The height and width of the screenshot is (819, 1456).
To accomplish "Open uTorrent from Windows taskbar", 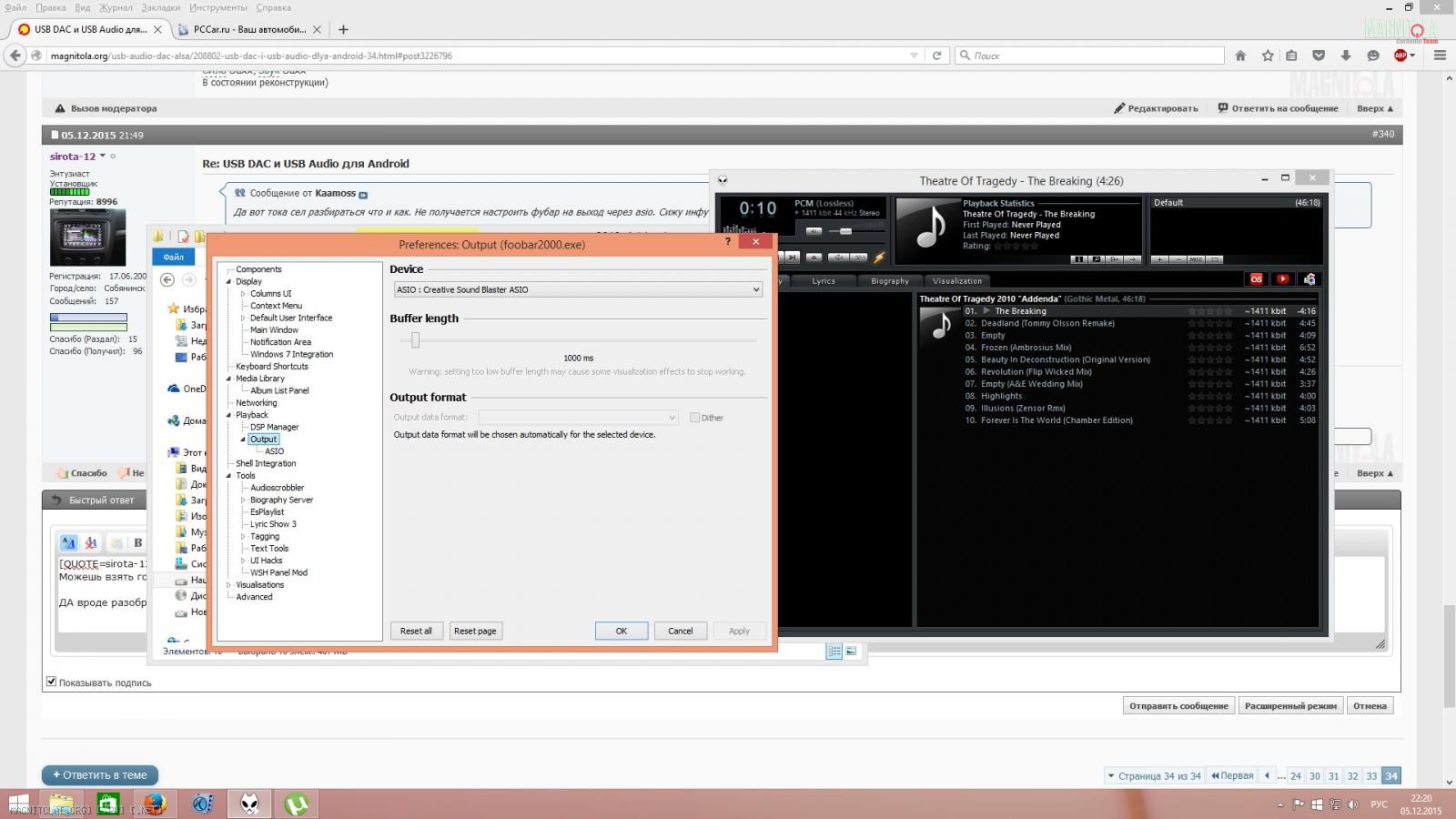I will [x=297, y=804].
